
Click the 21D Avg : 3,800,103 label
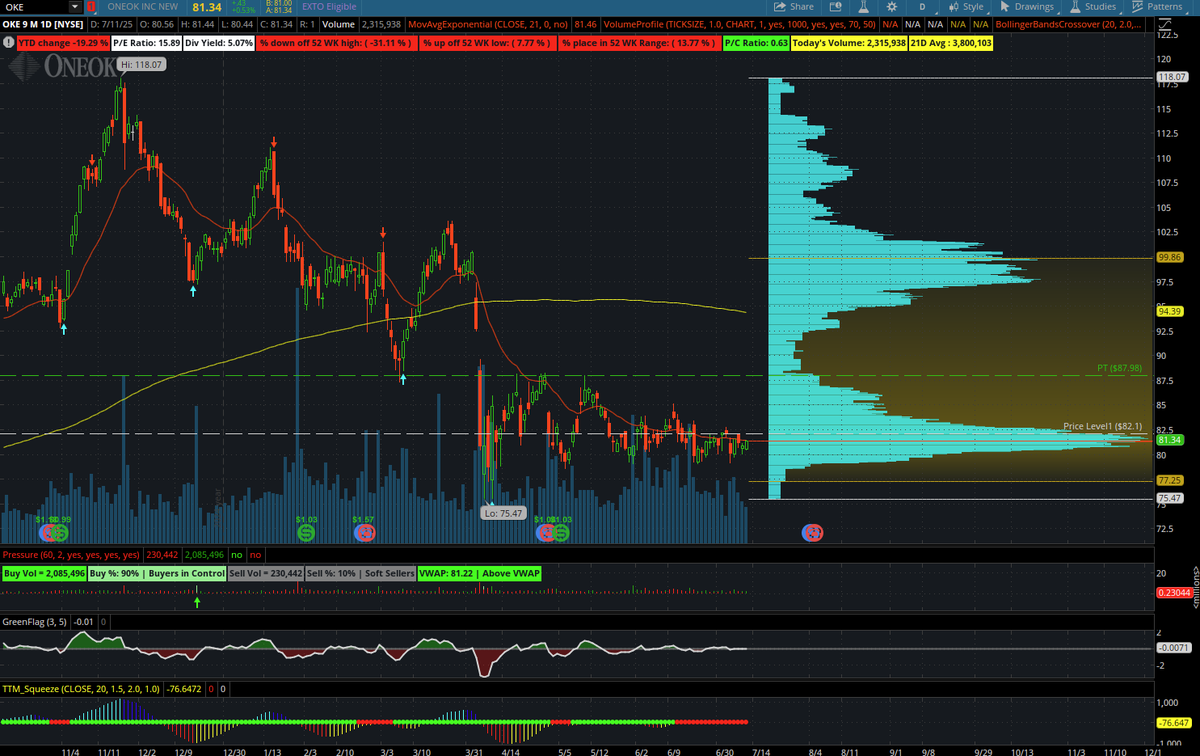point(952,43)
